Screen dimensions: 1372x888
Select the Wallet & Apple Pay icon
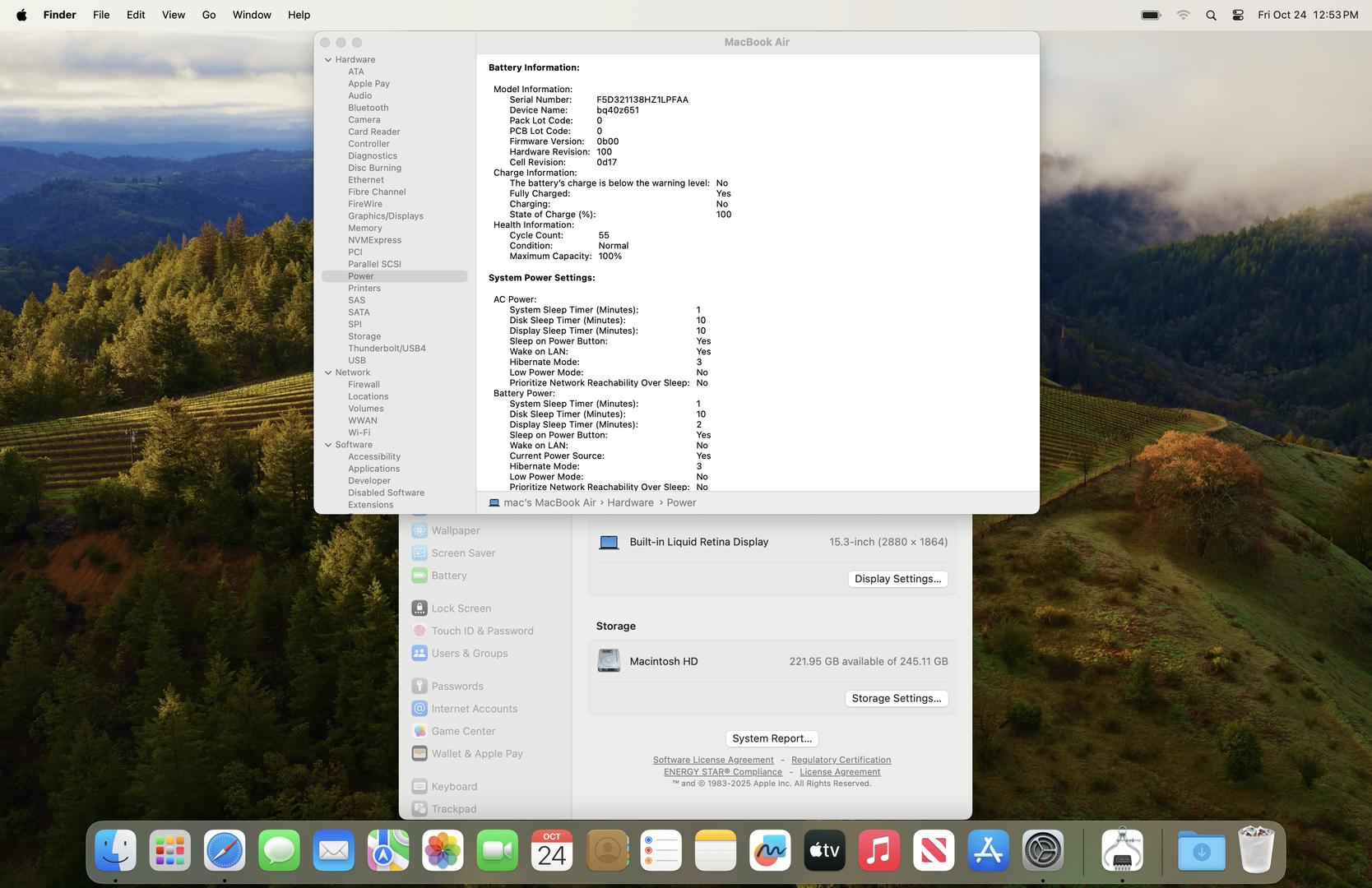419,753
